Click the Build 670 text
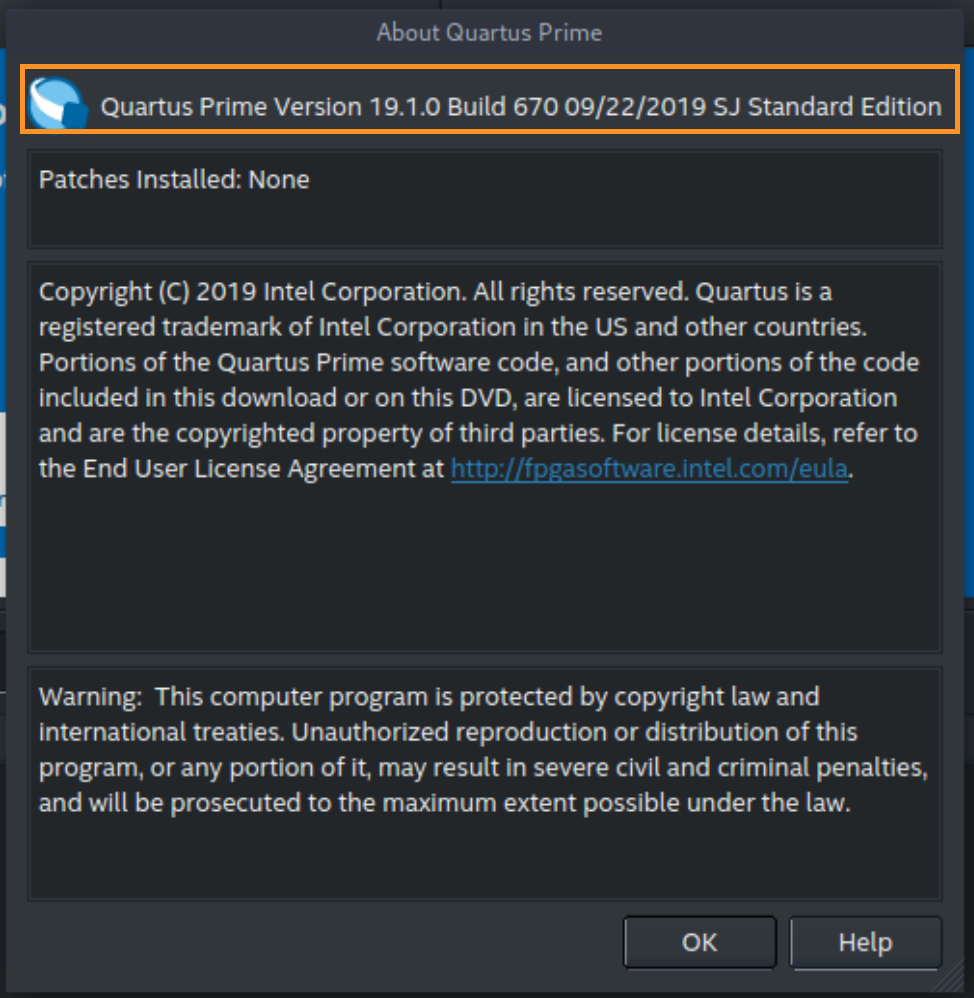 click(502, 107)
